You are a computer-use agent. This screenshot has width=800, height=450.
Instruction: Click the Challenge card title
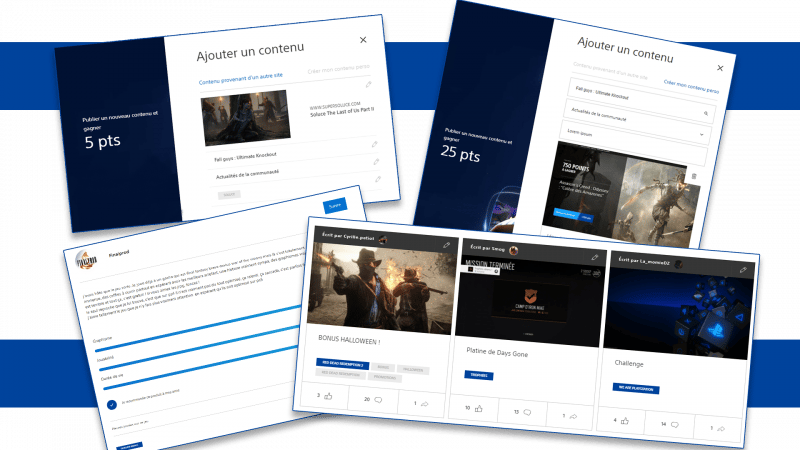[x=629, y=363]
